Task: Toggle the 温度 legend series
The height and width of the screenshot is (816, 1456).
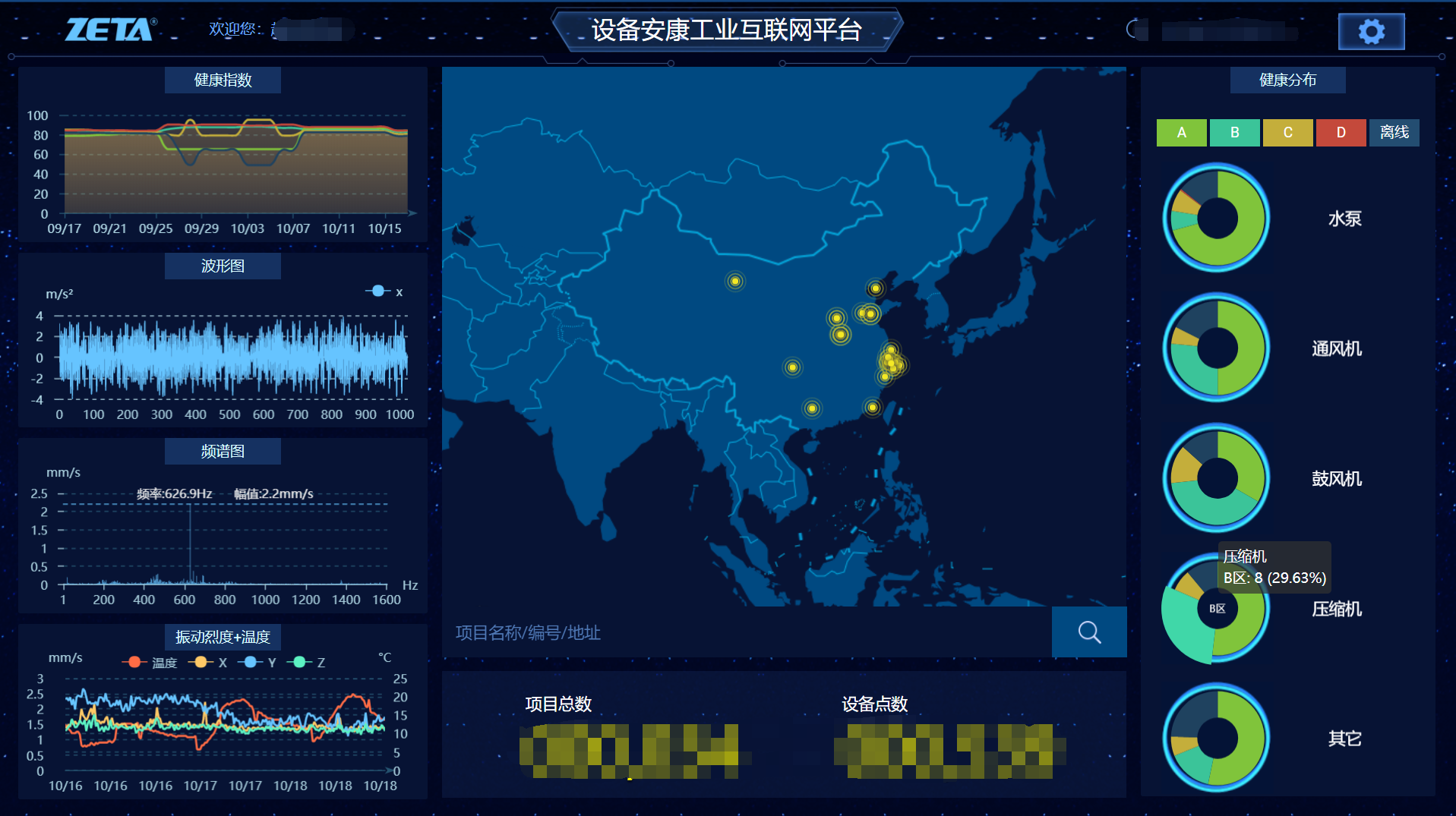Action: pyautogui.click(x=150, y=663)
